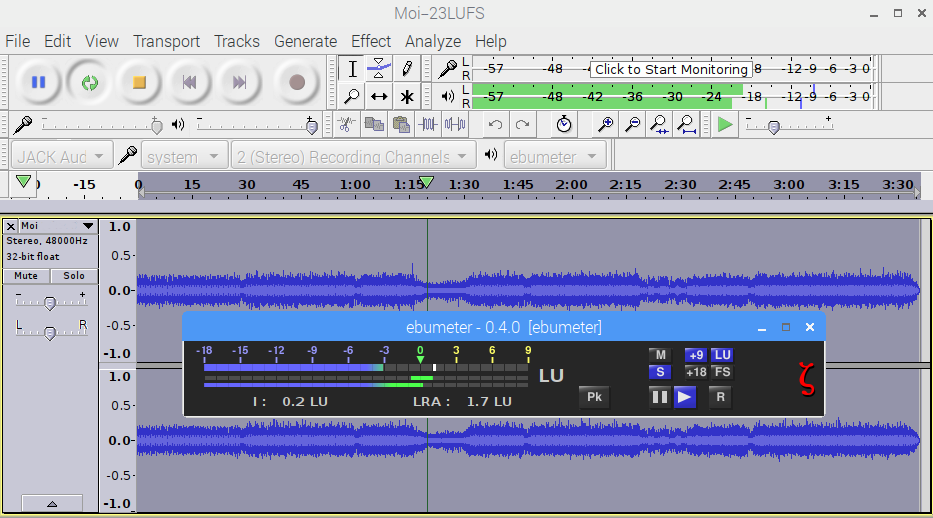Click the recording meter microphone icon

[x=447, y=69]
